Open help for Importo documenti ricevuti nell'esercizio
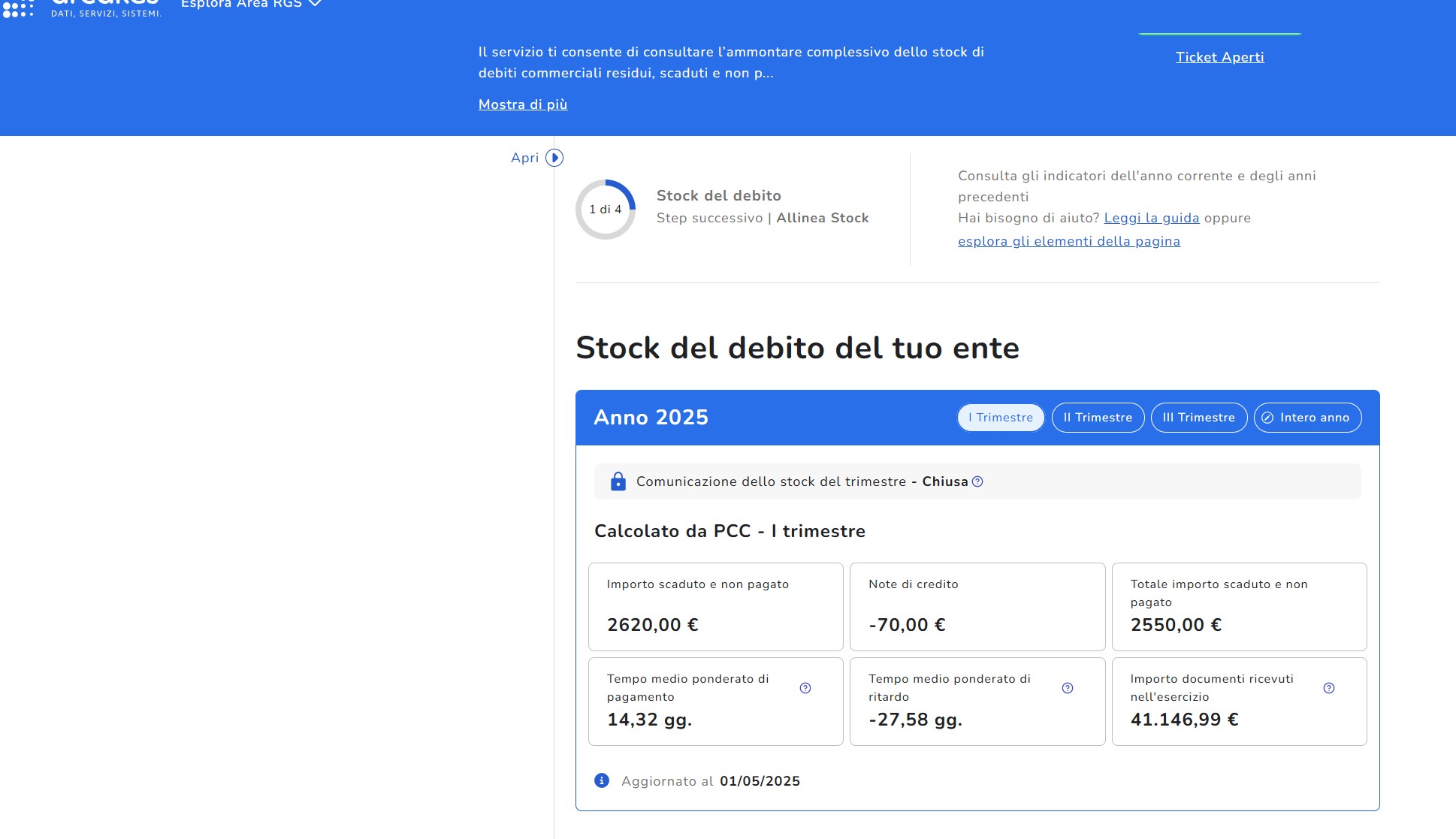The image size is (1456, 839). [1329, 688]
